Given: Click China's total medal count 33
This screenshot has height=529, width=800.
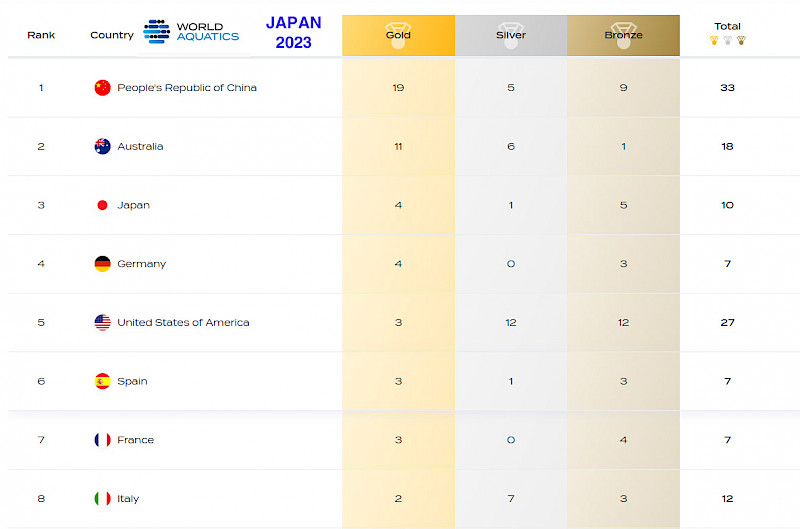Looking at the screenshot, I should [x=727, y=88].
